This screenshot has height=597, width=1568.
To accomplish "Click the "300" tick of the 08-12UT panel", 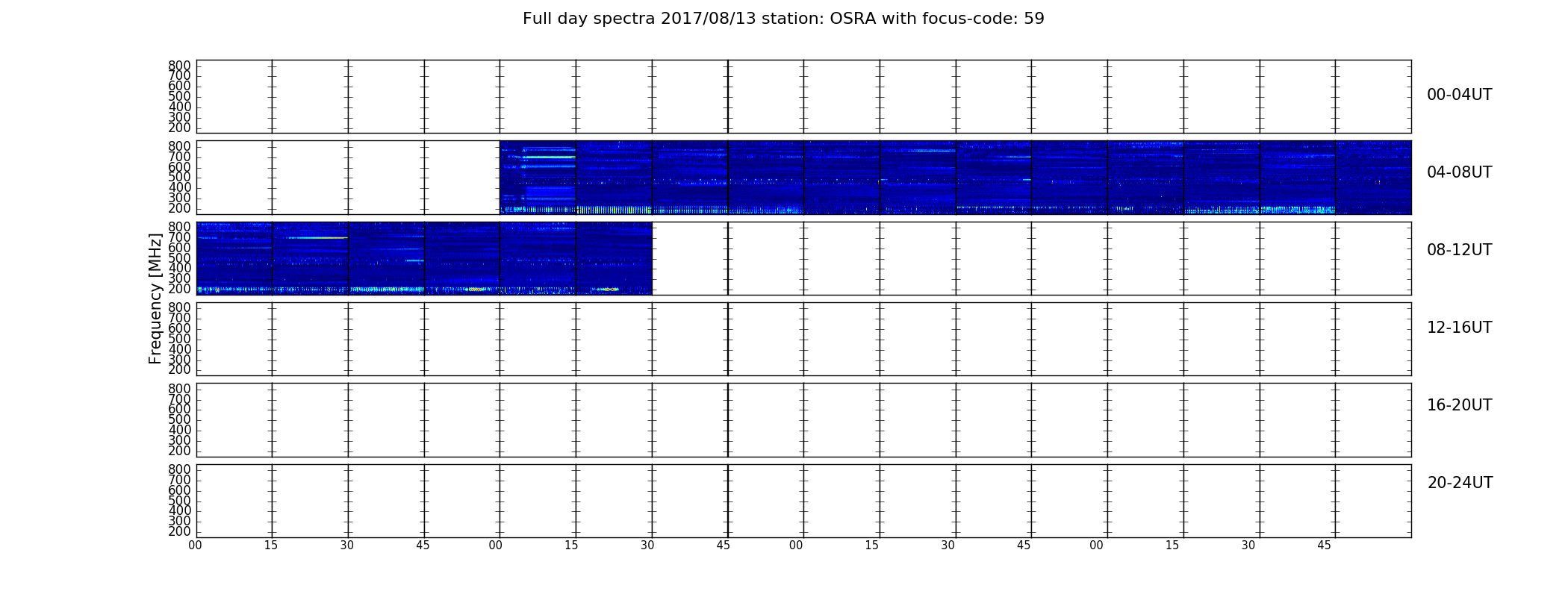I will click(179, 279).
